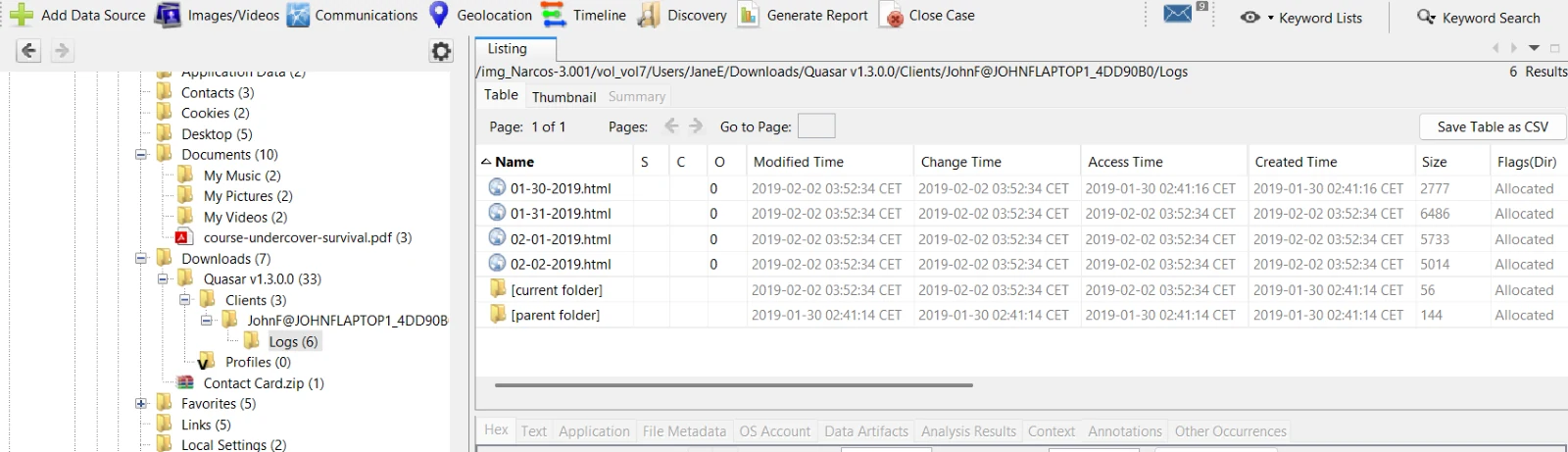The height and width of the screenshot is (452, 1568).
Task: Select Contact Card.zip in tree
Action: 263,383
